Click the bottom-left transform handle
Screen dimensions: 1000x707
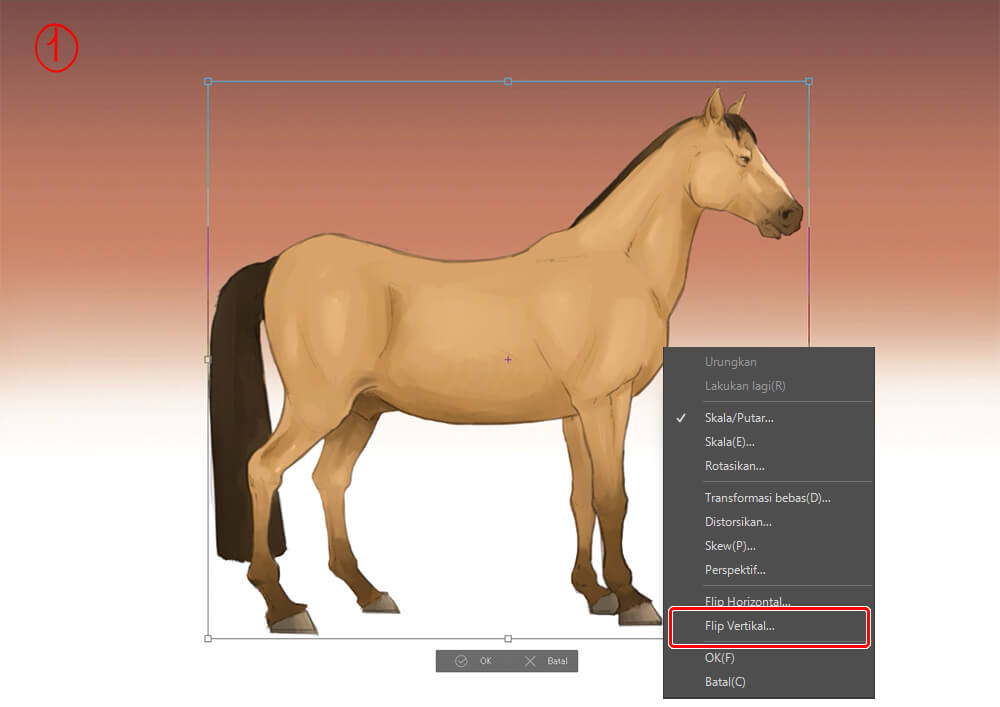(208, 637)
